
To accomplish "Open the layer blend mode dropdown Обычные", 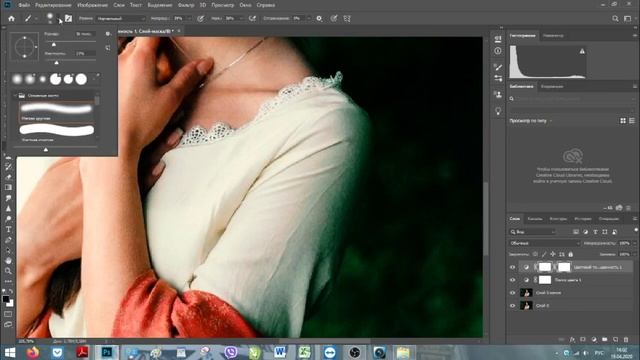I will [545, 243].
